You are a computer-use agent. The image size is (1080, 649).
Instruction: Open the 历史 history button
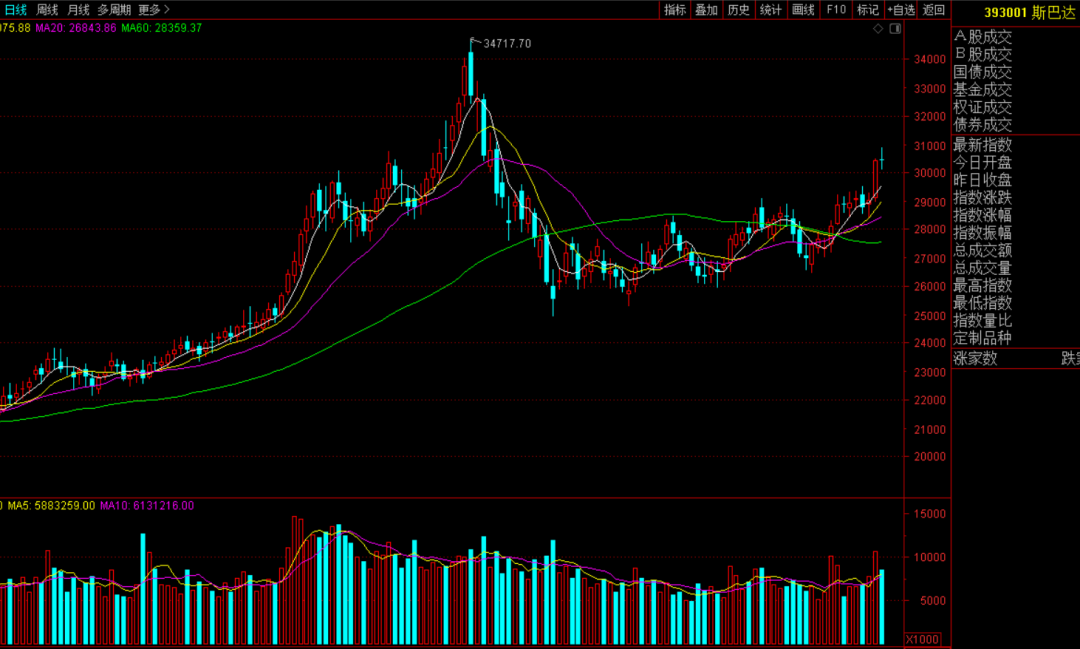click(738, 10)
